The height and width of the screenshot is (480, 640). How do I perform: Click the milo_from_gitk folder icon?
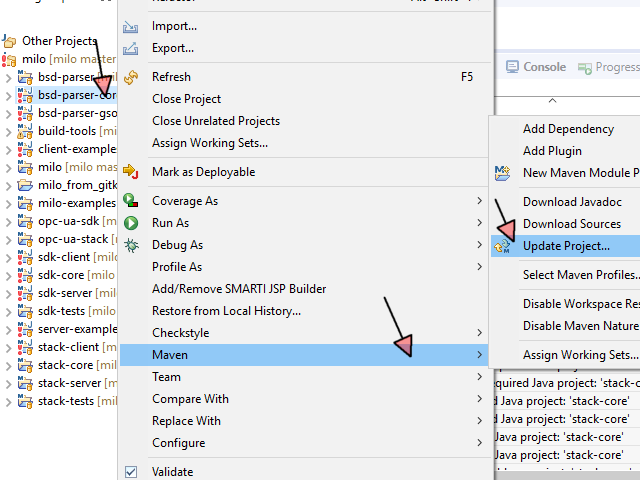click(x=25, y=185)
